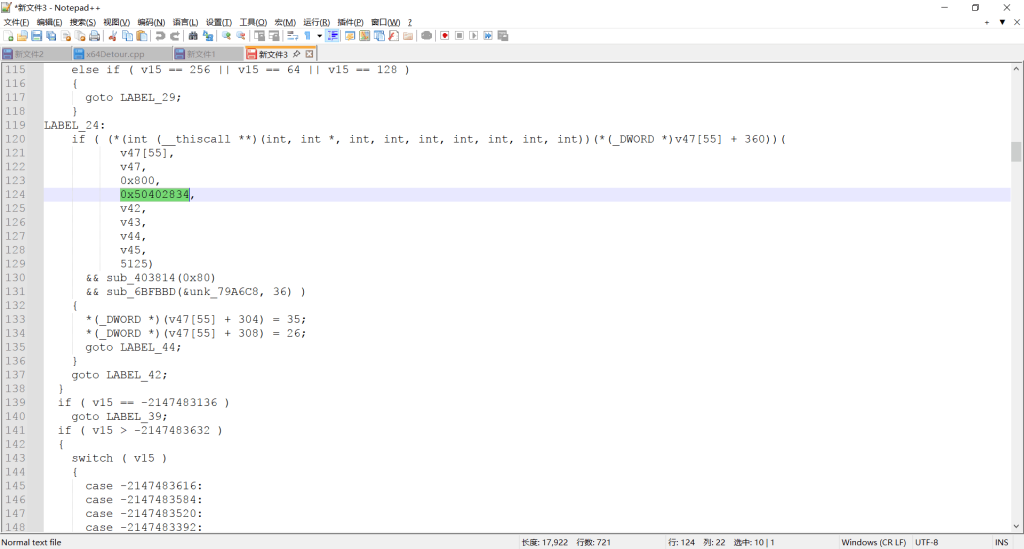Toggle the Function List panel
This screenshot has width=1024, height=549.
(x=393, y=36)
